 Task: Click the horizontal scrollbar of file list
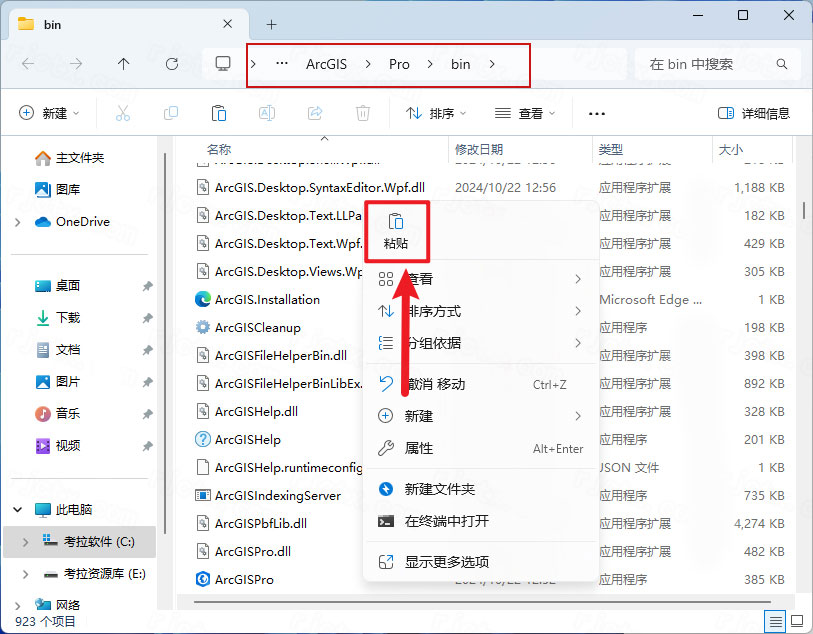coord(482,602)
